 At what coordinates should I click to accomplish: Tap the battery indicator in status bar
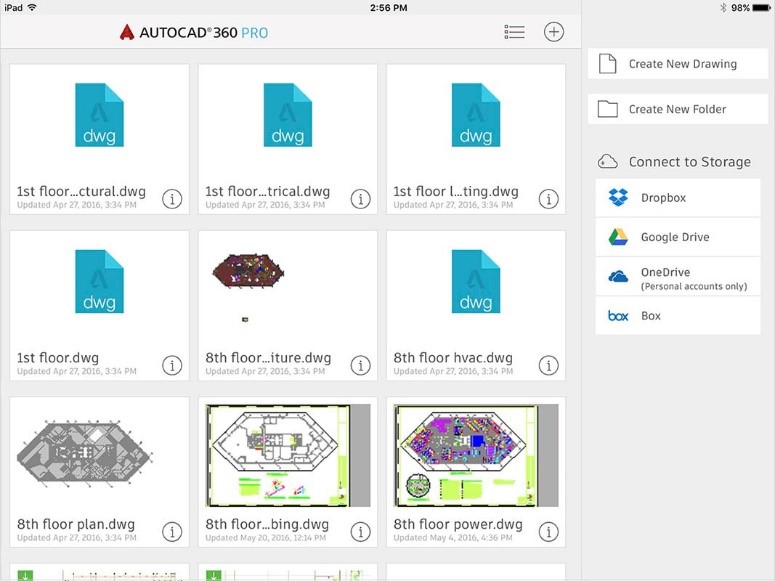click(761, 7)
